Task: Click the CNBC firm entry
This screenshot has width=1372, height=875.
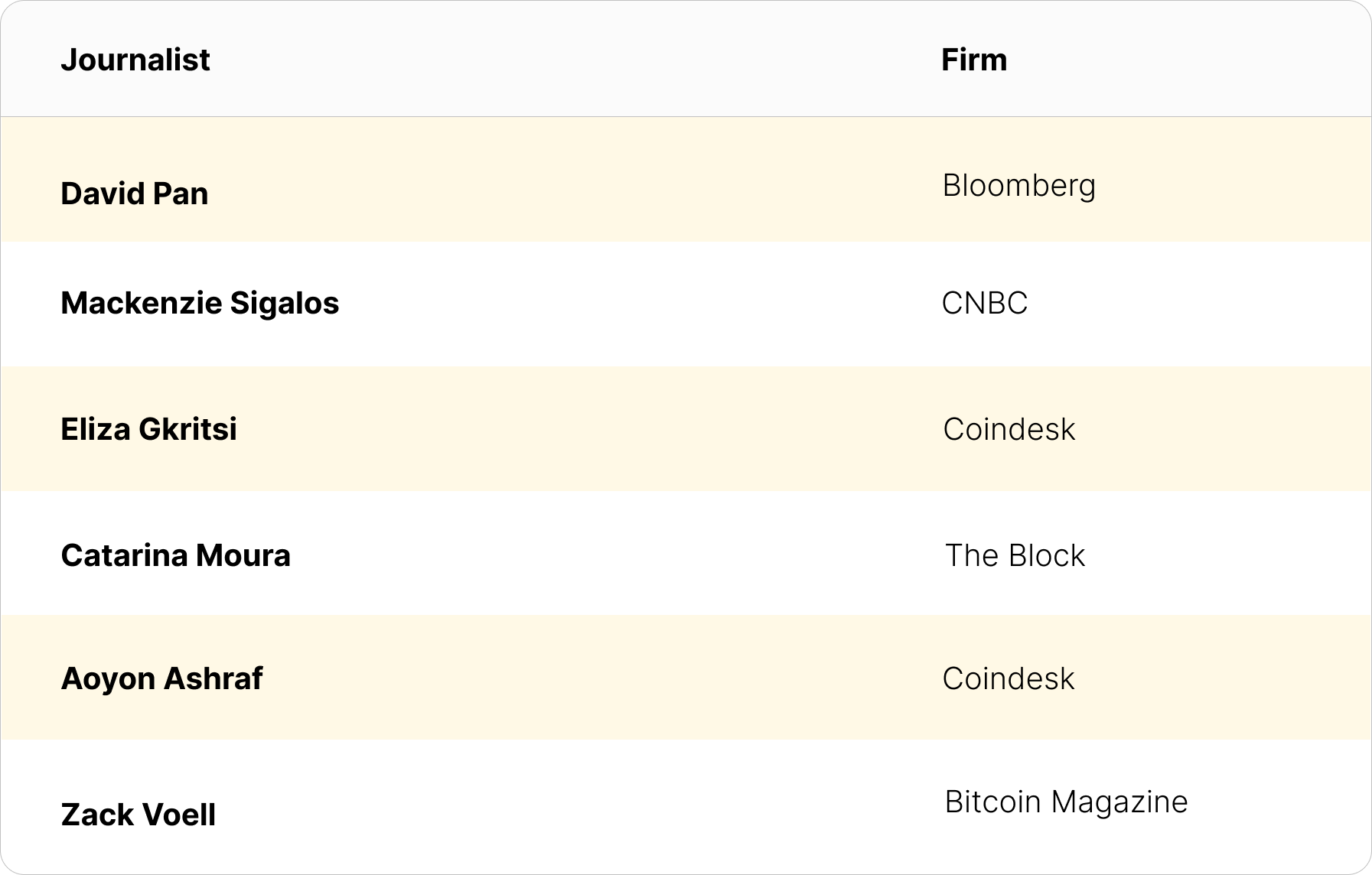Action: pyautogui.click(x=985, y=304)
